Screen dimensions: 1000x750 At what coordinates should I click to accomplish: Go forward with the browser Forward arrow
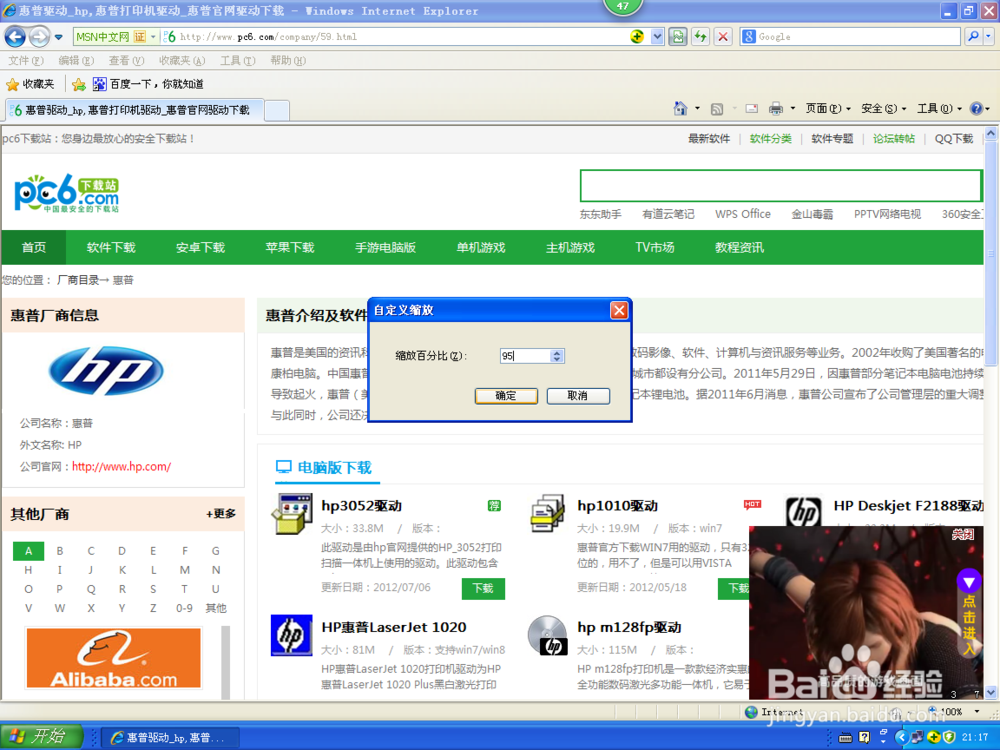[39, 37]
